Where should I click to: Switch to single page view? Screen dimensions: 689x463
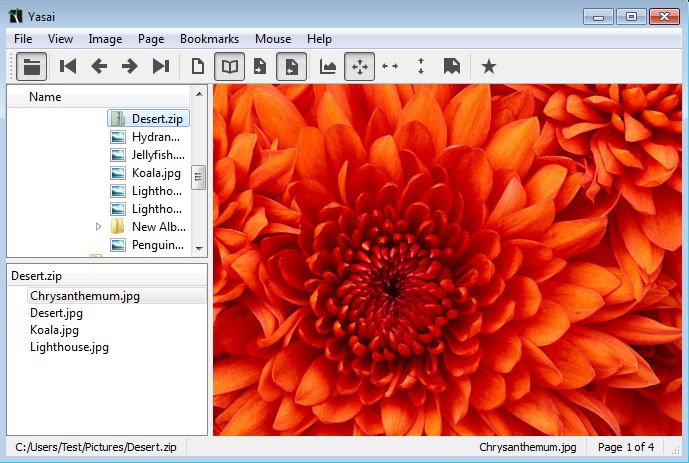tap(198, 67)
